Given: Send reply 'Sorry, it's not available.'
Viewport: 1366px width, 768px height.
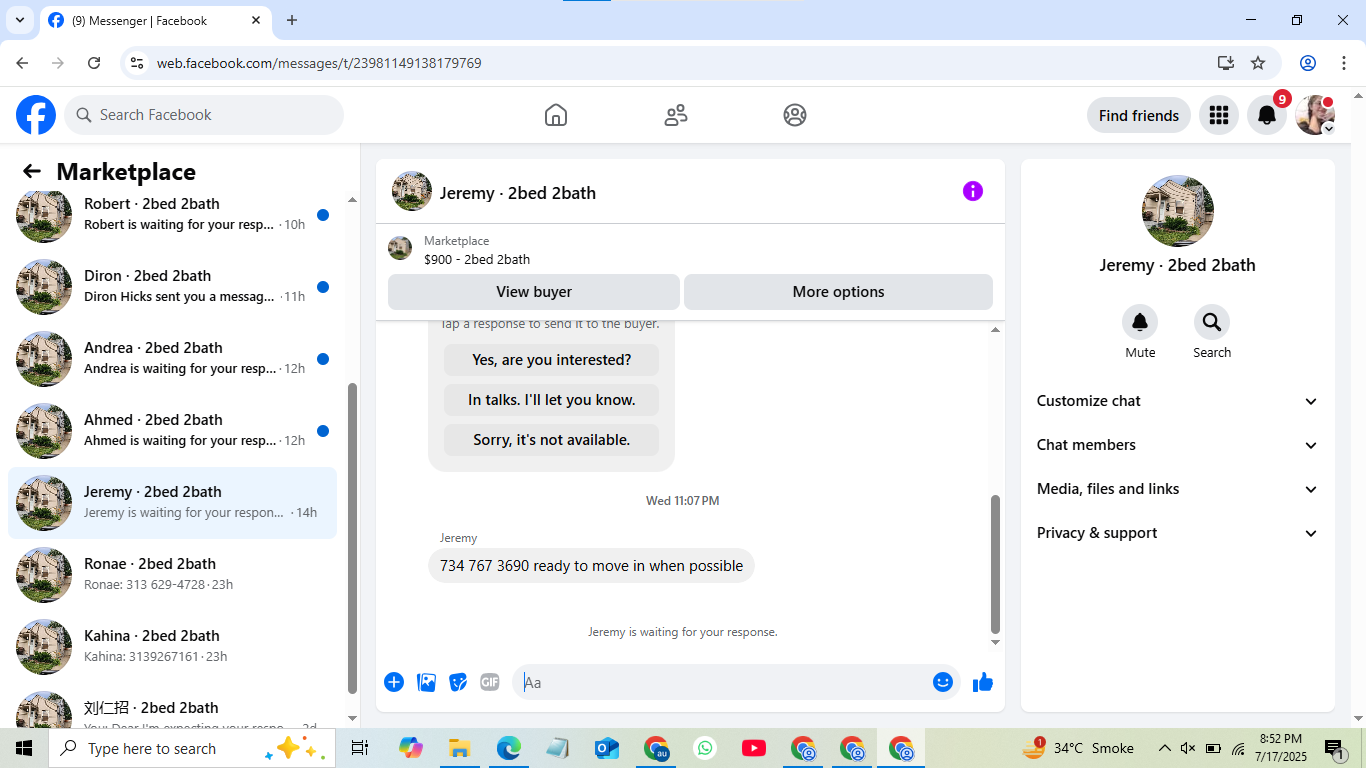Looking at the screenshot, I should 552,440.
